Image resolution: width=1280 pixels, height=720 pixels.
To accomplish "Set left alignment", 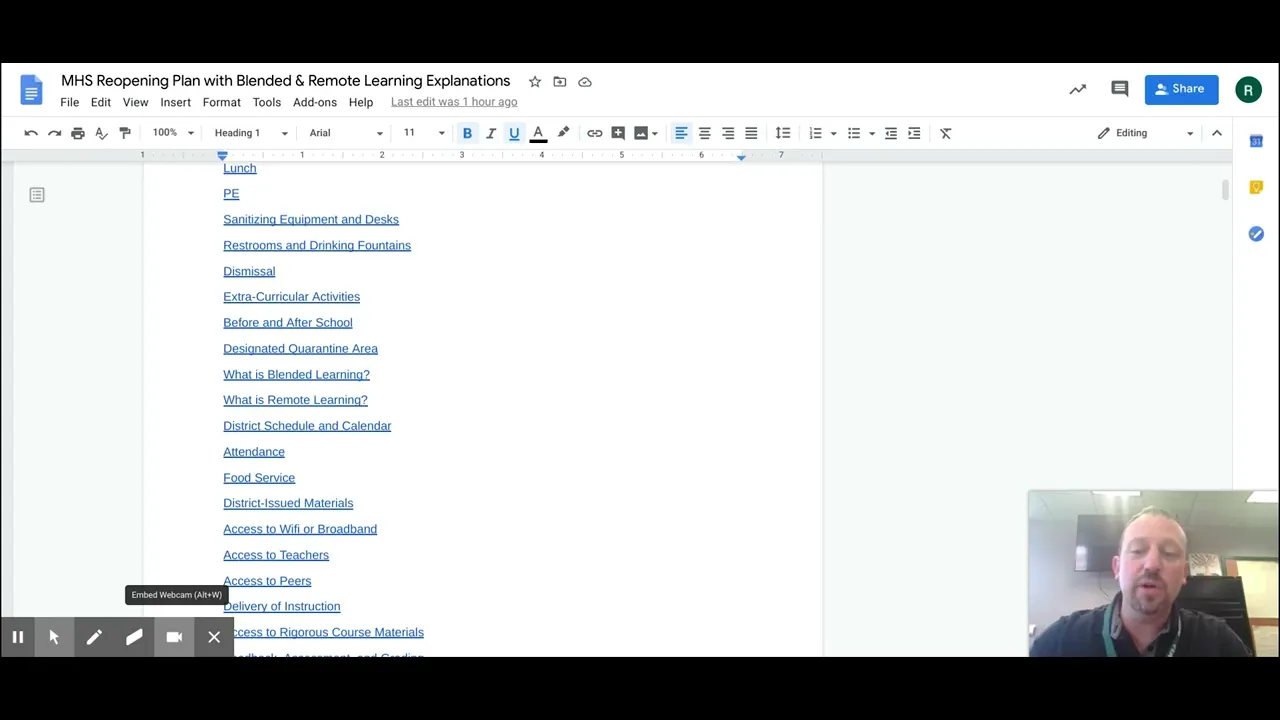I will click(681, 133).
